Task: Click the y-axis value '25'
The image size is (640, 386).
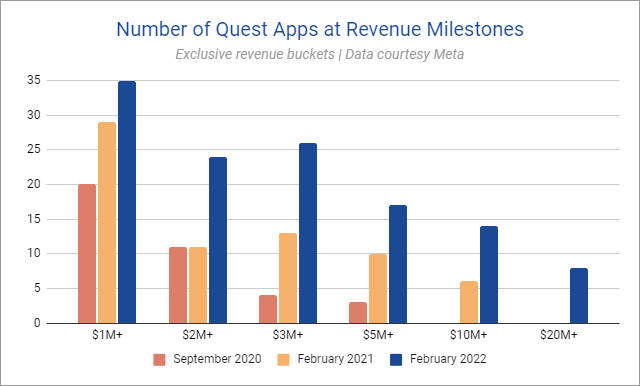Action: click(34, 149)
